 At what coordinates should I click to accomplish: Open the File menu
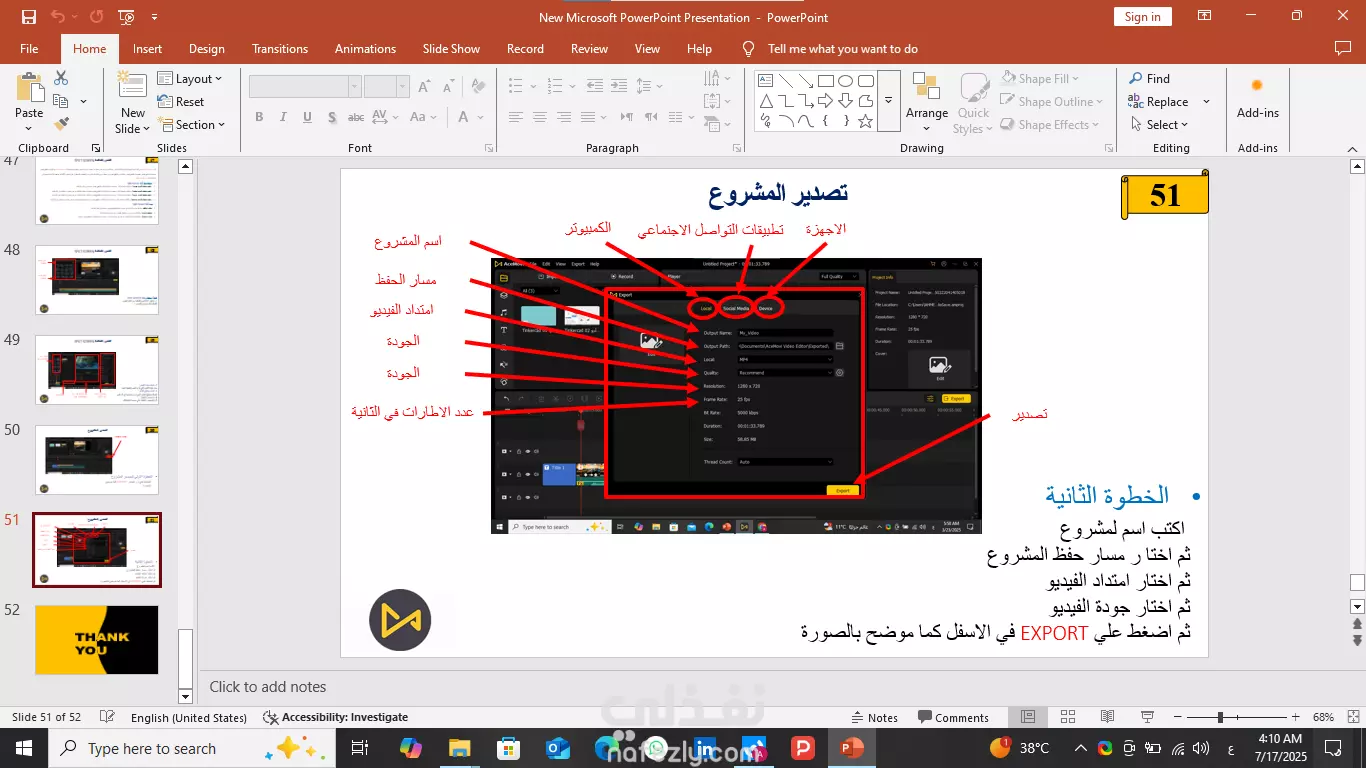pyautogui.click(x=29, y=49)
